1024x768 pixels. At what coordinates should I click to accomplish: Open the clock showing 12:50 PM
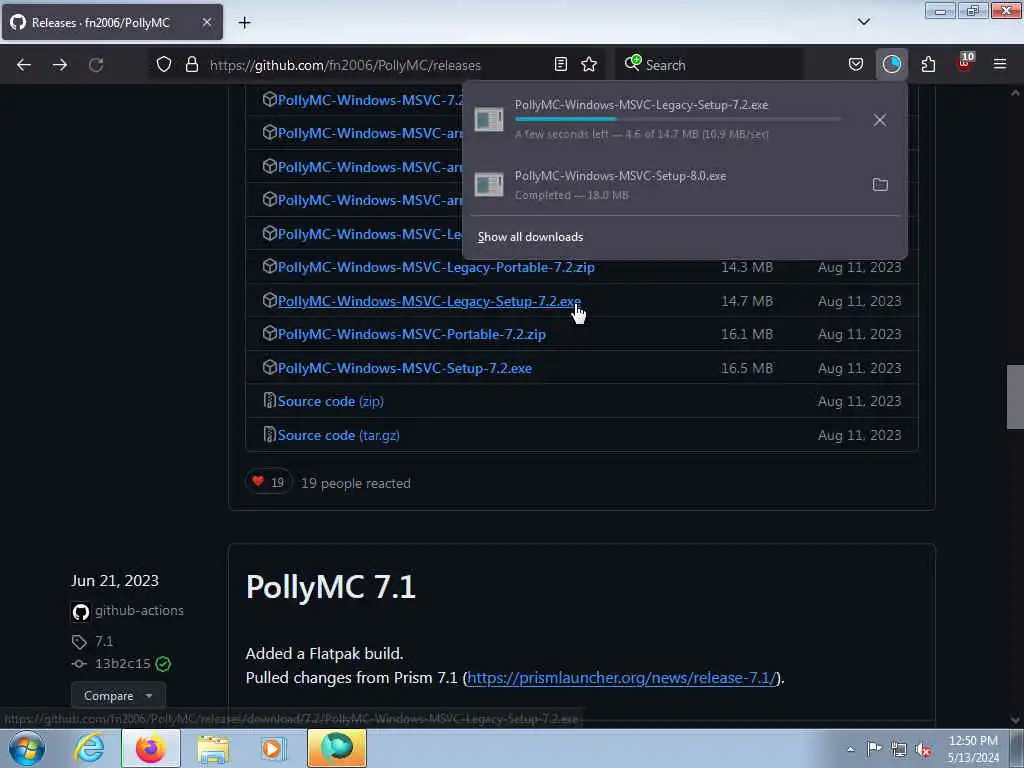(973, 749)
